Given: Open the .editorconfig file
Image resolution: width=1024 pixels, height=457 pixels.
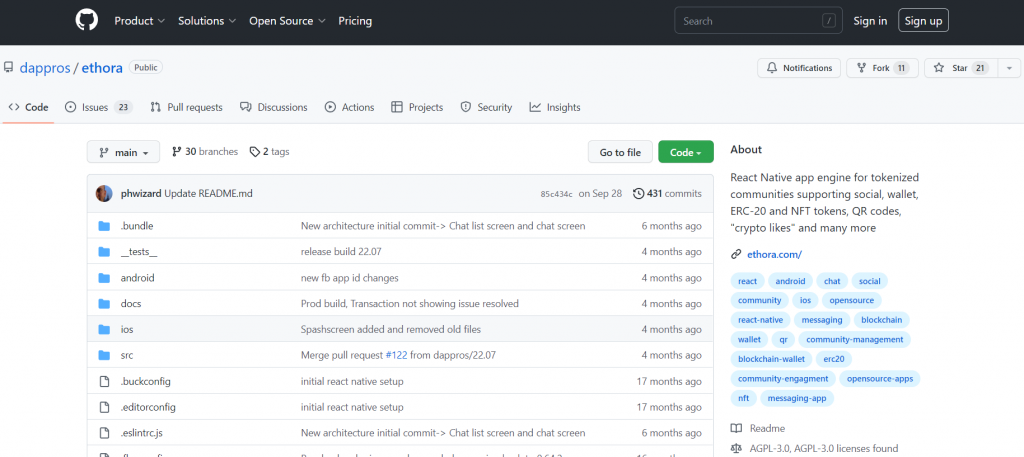Looking at the screenshot, I should tap(148, 407).
